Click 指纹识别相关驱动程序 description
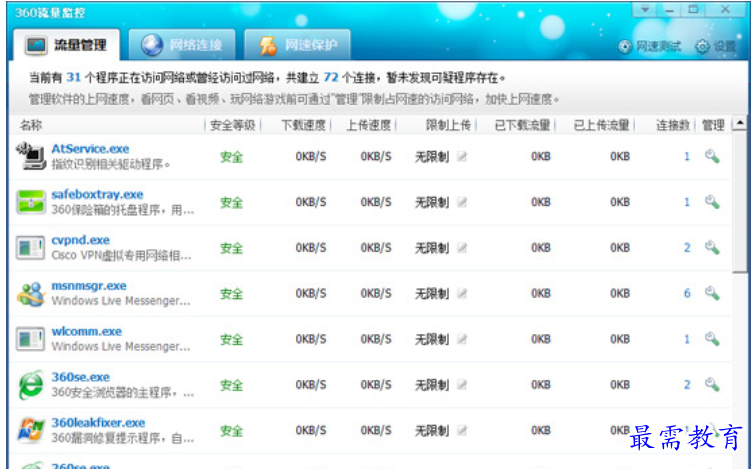 pyautogui.click(x=111, y=164)
